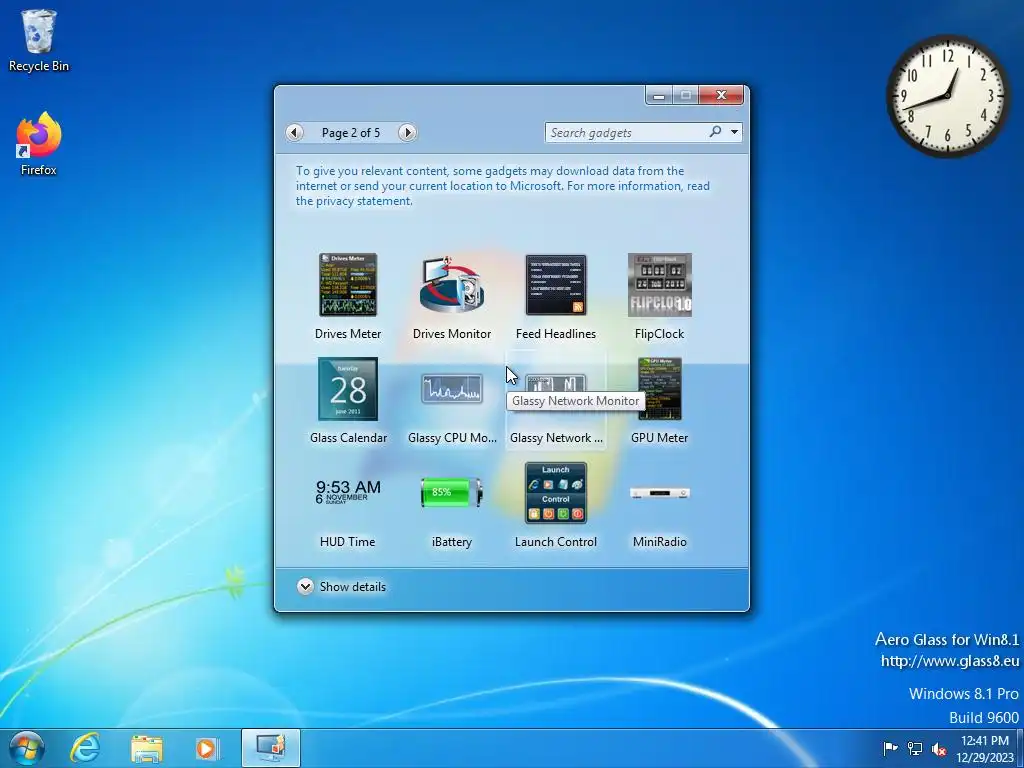Click the desktop analog clock gadget
This screenshot has width=1024, height=768.
coord(948,96)
